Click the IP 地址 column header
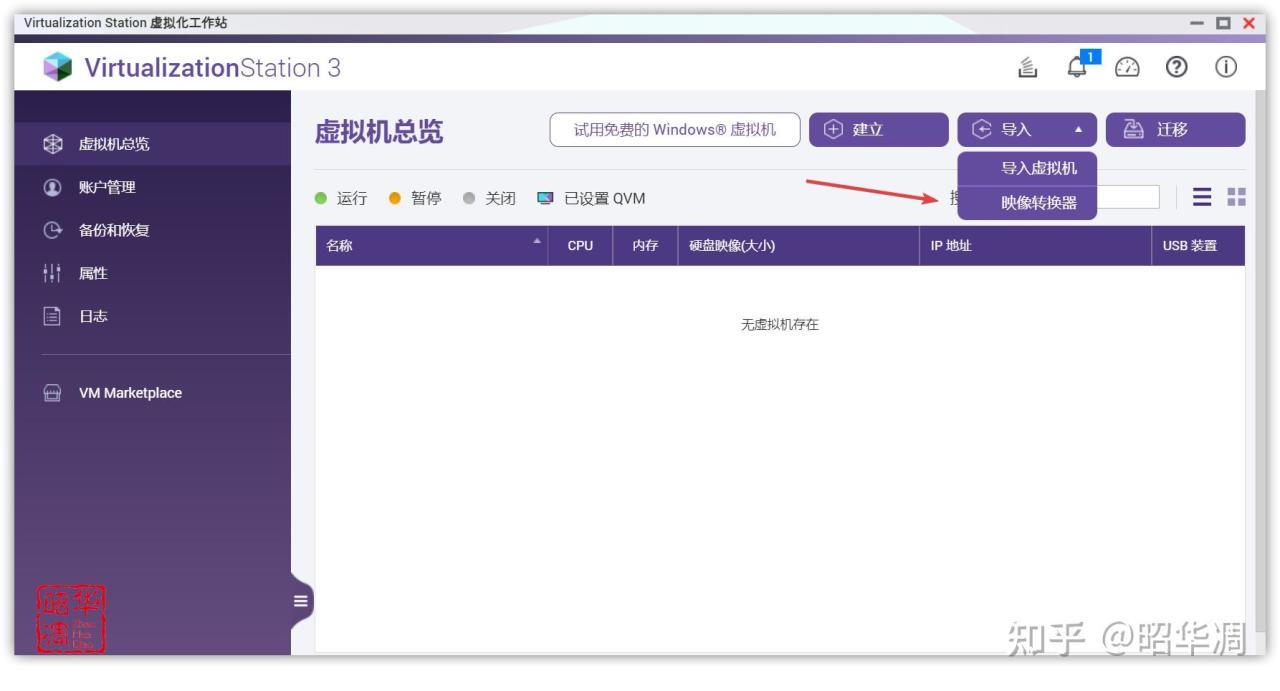The image size is (1280, 691). (x=1035, y=245)
